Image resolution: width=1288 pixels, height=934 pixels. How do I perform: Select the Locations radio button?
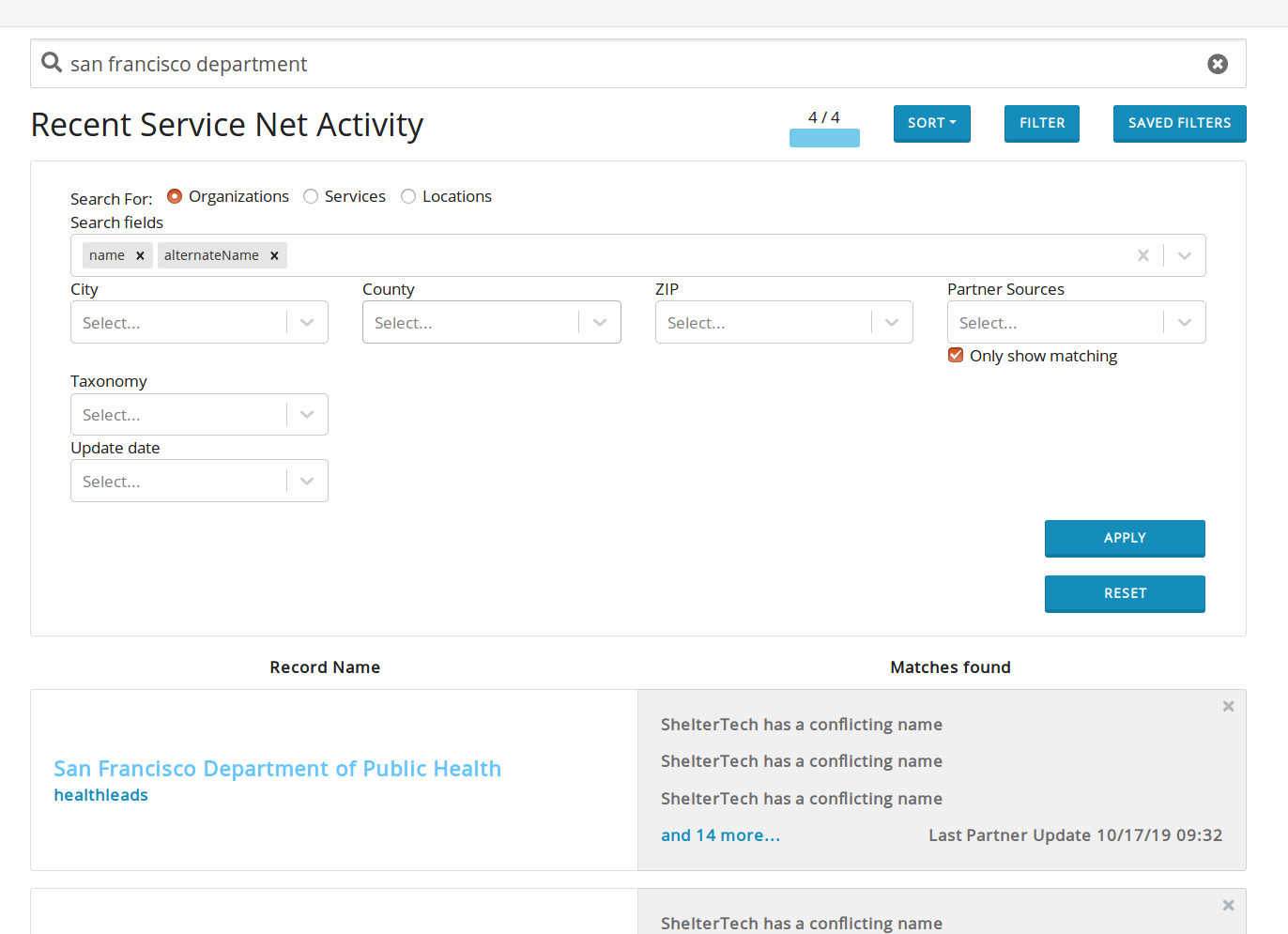(x=408, y=196)
